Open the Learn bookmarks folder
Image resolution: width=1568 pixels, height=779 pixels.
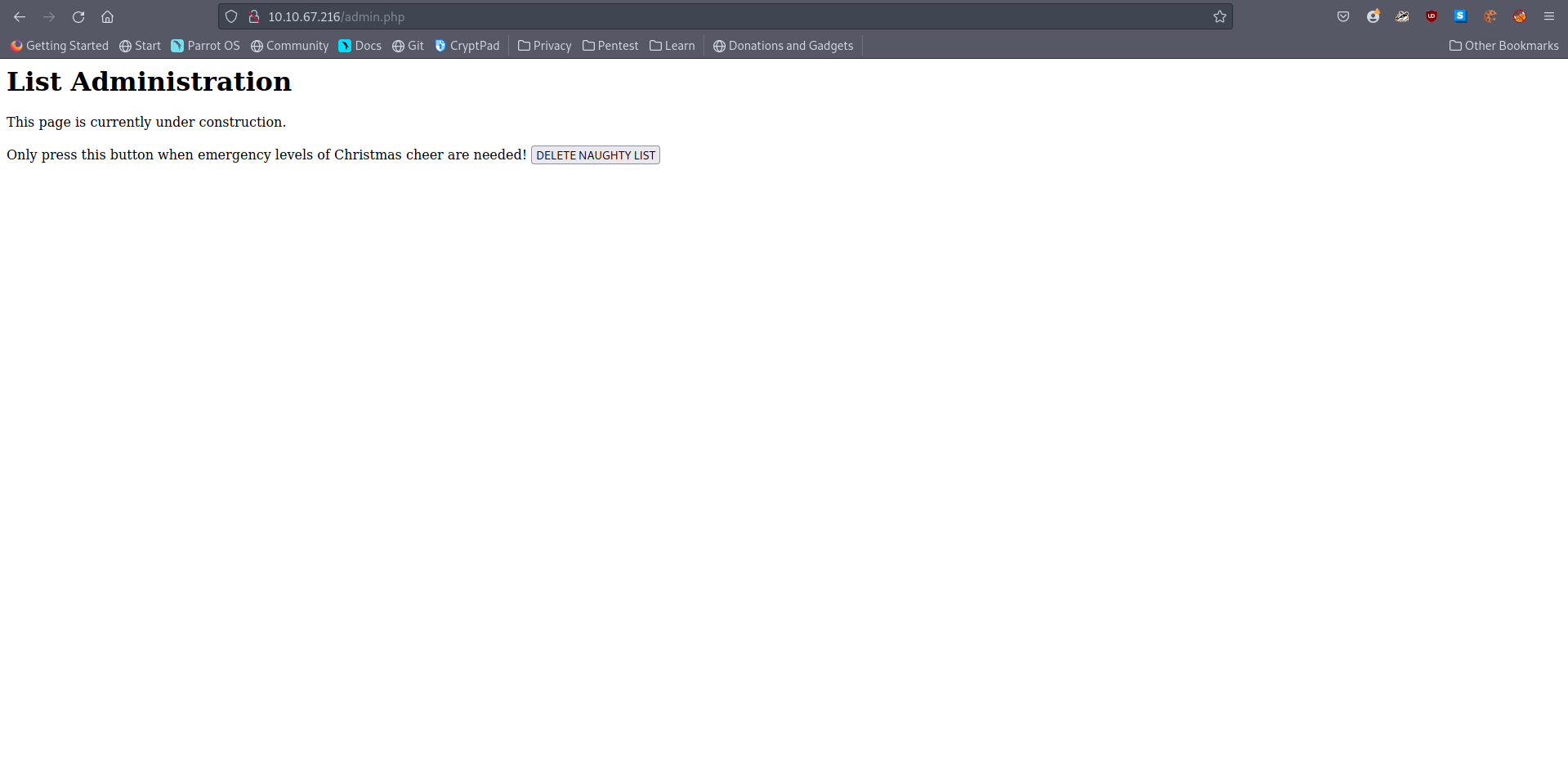tap(672, 46)
